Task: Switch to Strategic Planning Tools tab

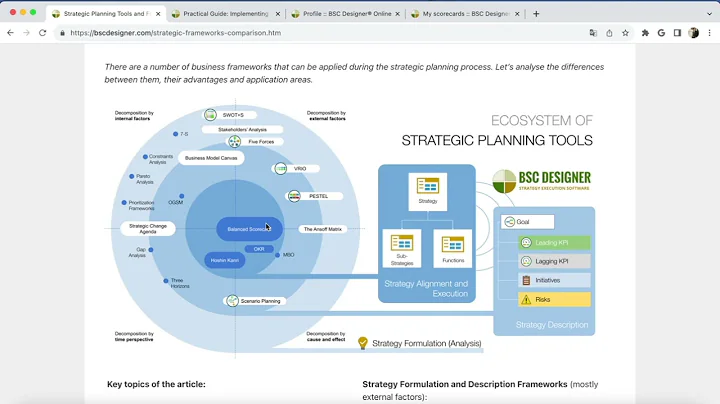Action: pyautogui.click(x=106, y=14)
